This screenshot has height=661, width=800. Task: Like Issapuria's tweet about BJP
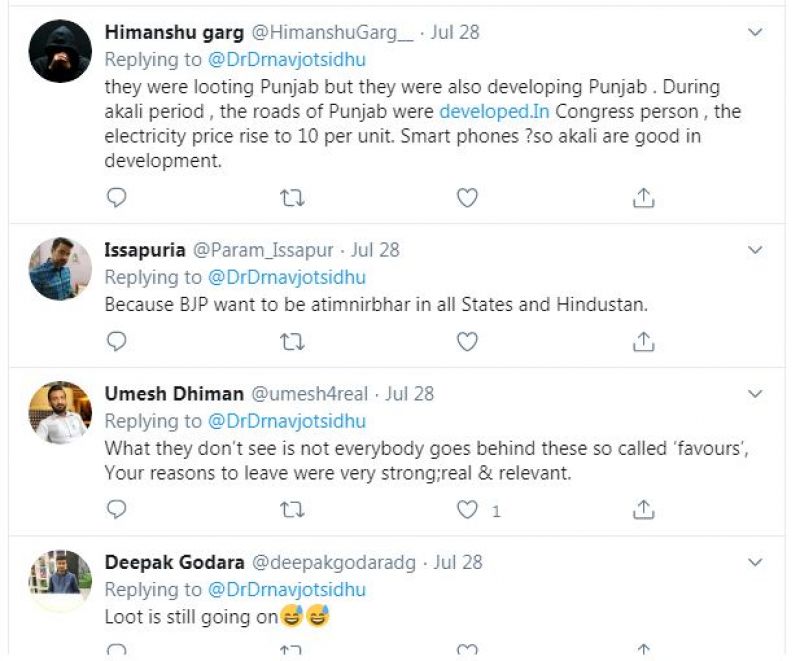[x=467, y=342]
